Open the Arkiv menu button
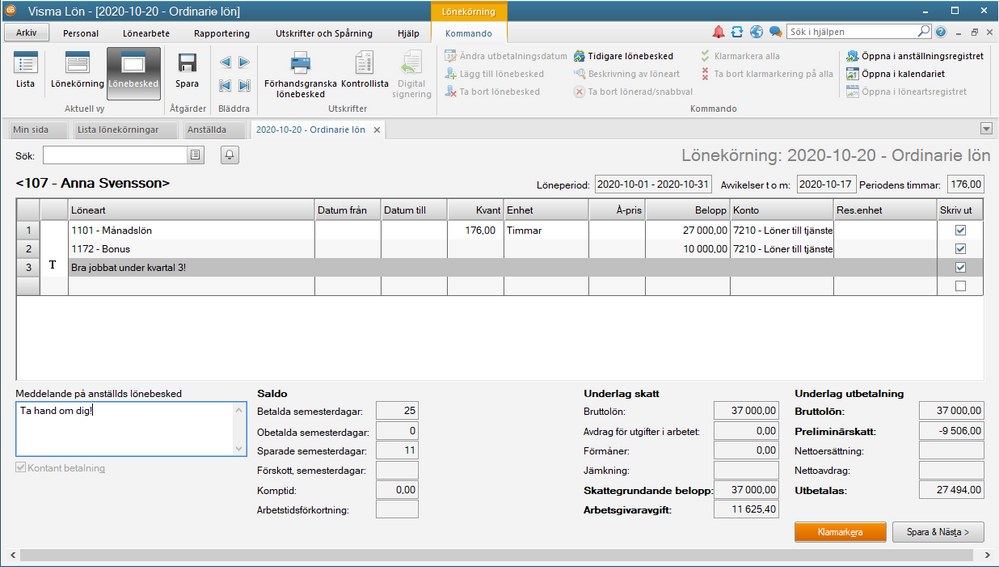 [x=25, y=33]
